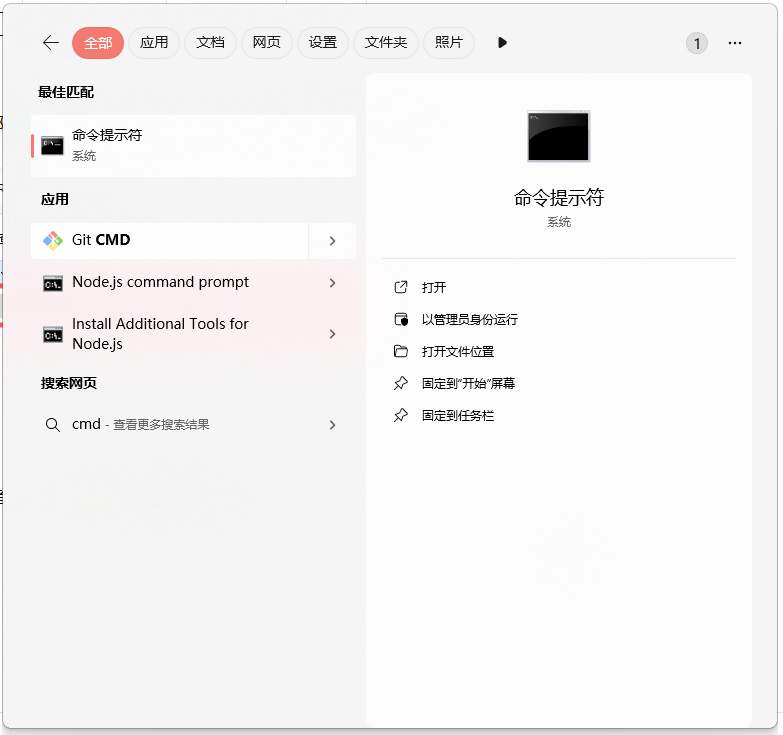This screenshot has width=783, height=735.
Task: Open the three-dot more options menu
Action: 735,43
